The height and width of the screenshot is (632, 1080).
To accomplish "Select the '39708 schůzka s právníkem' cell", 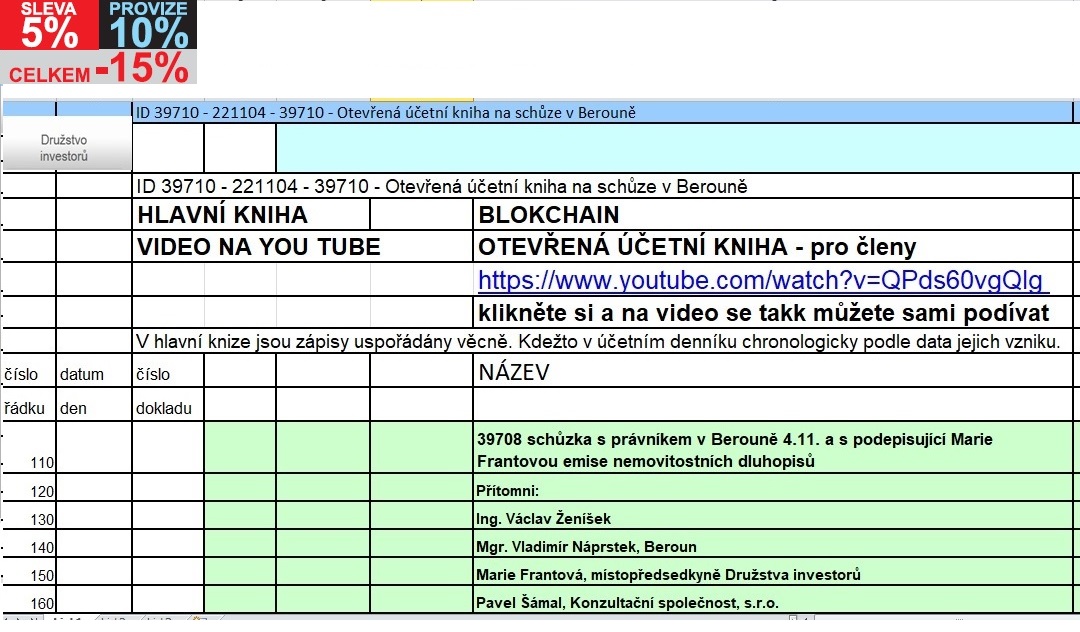I will [773, 447].
